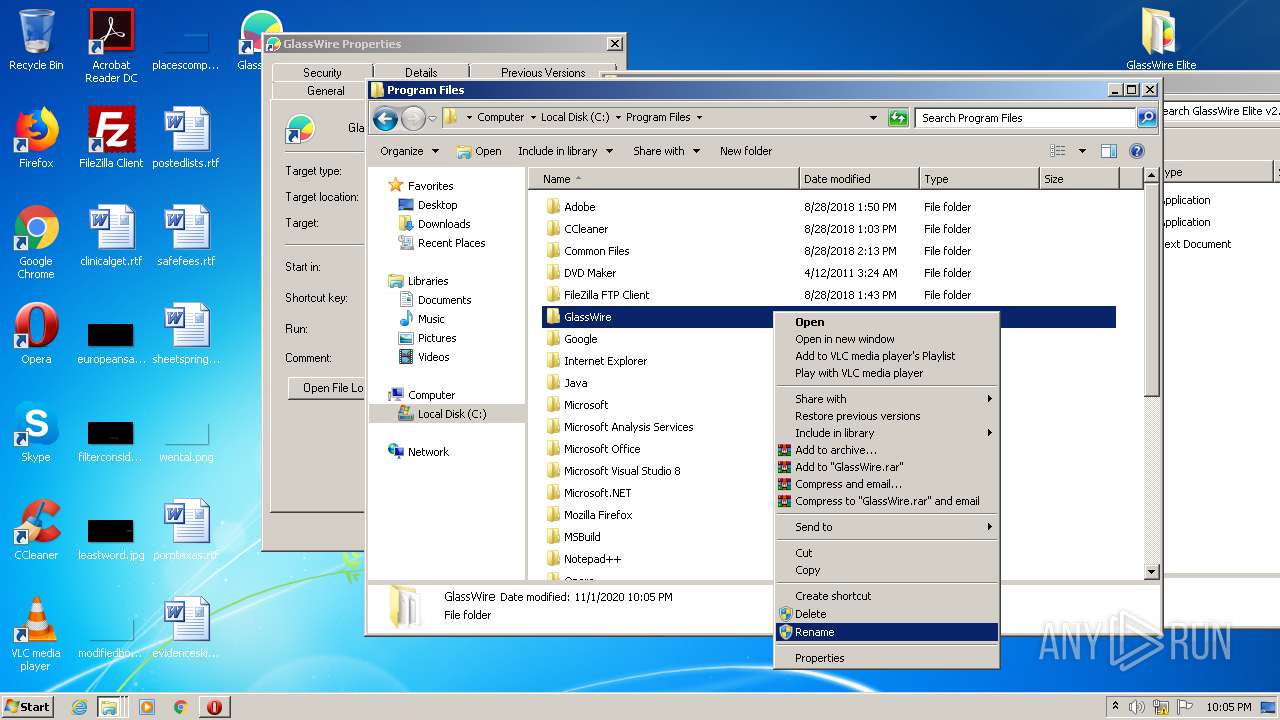Select Create shortcut menu entry
The width and height of the screenshot is (1280, 720).
tap(887, 596)
